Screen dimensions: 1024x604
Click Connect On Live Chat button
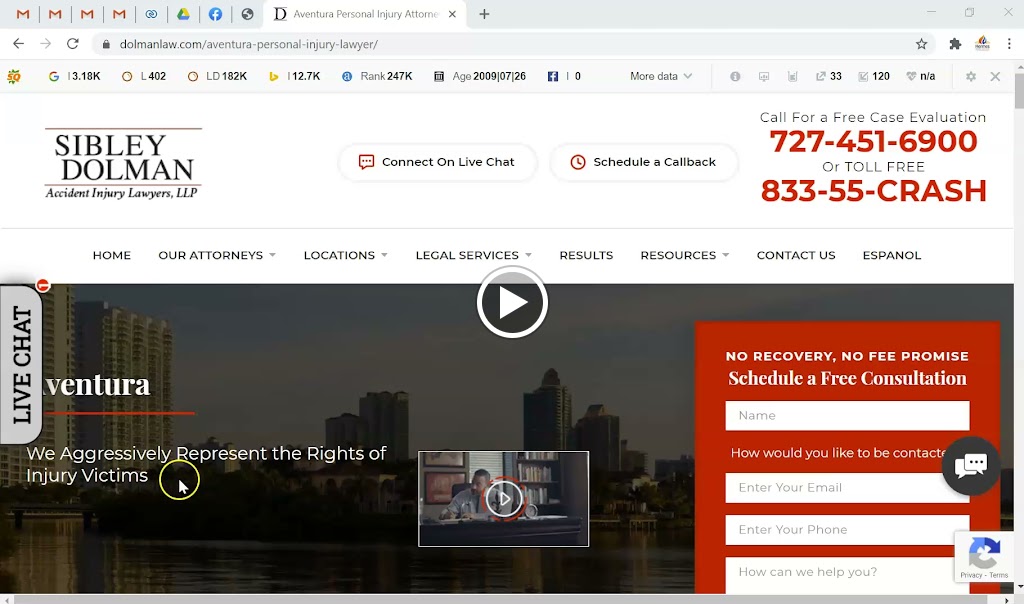(437, 162)
